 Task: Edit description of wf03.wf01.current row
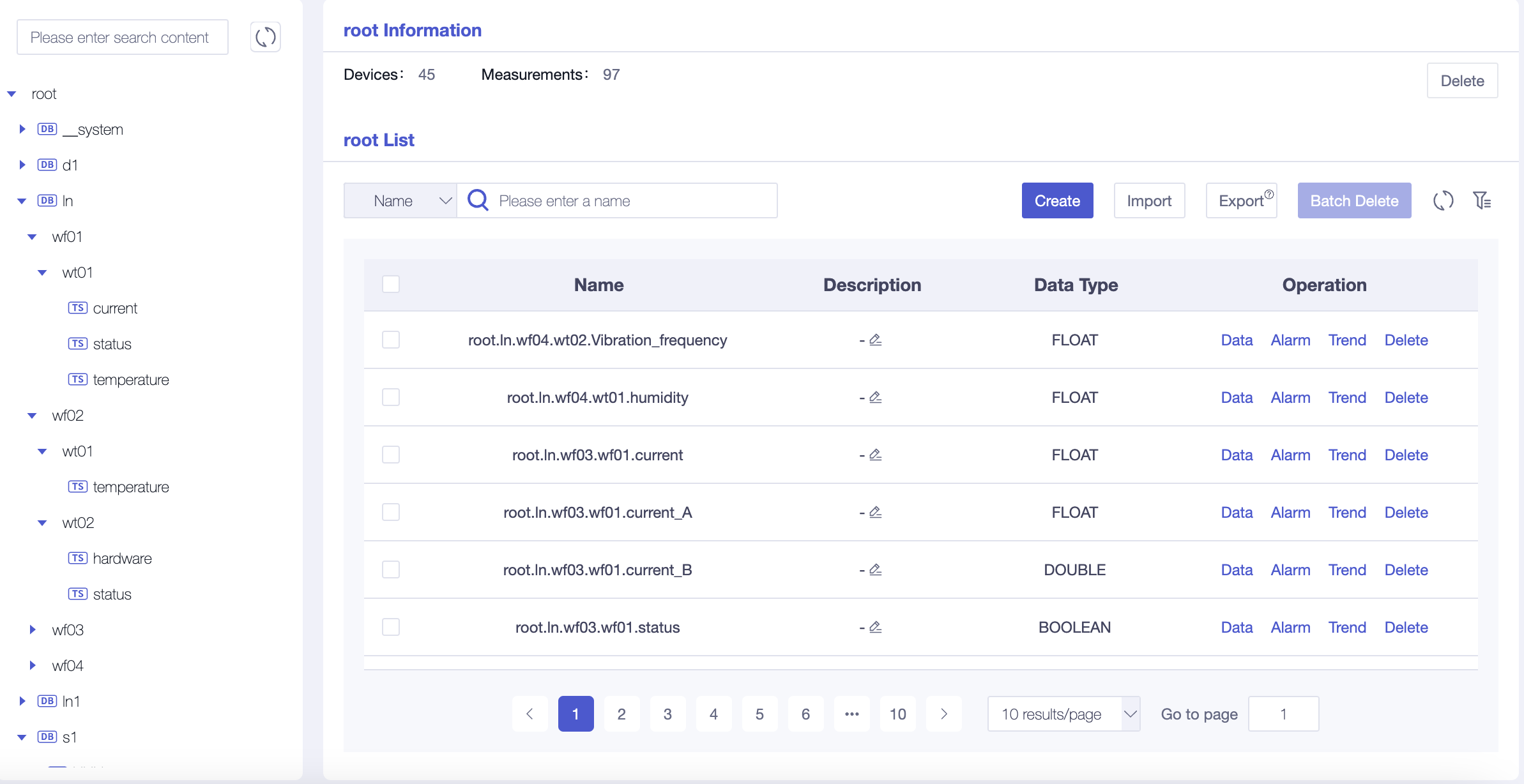[x=876, y=455]
